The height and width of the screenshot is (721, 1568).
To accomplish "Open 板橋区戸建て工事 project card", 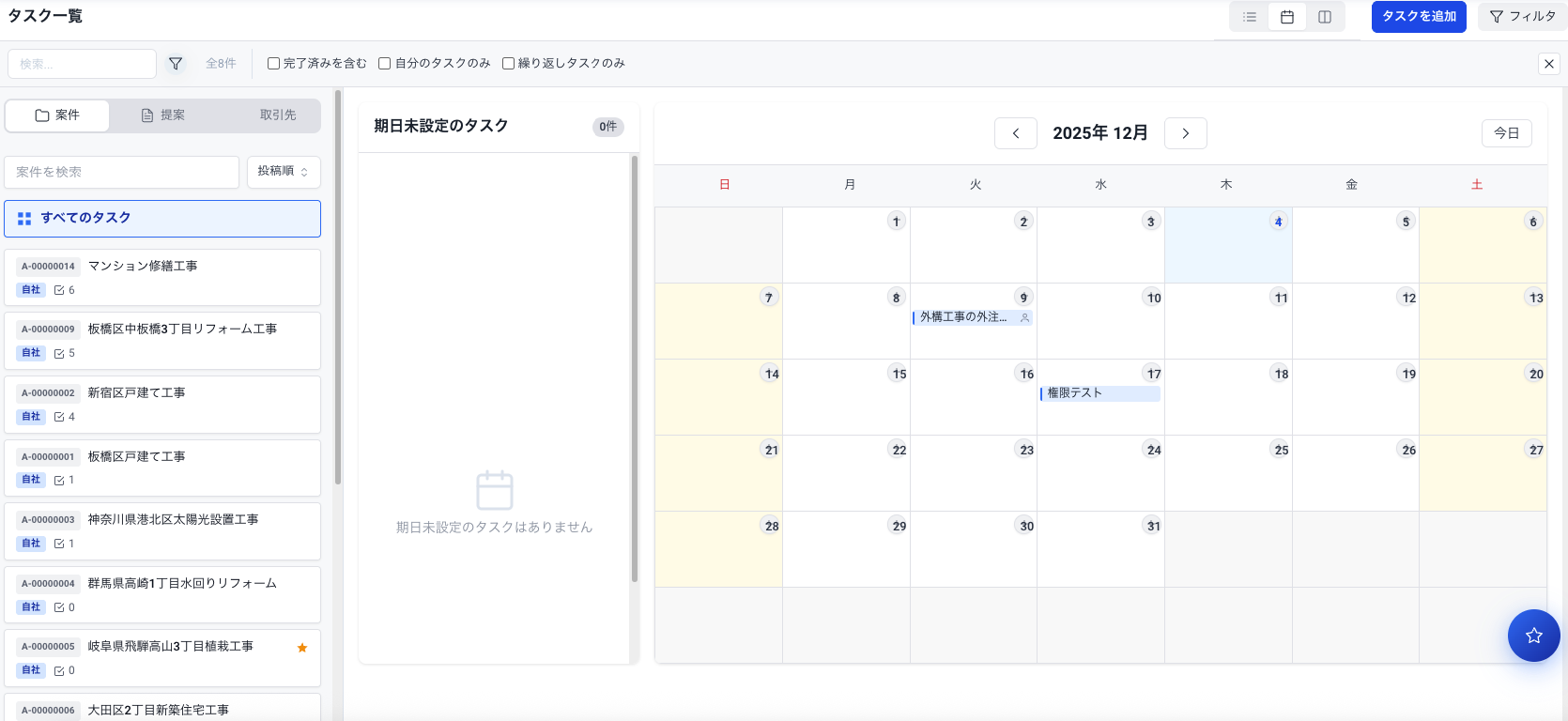I will [x=162, y=468].
